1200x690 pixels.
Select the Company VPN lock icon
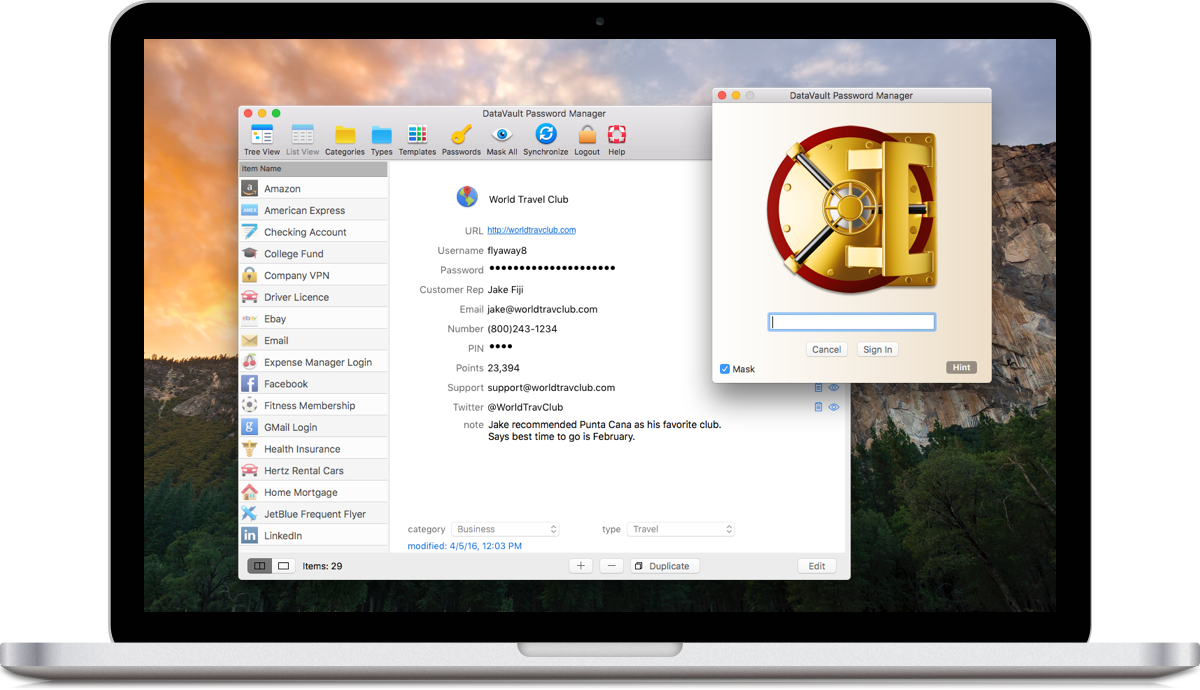pyautogui.click(x=249, y=275)
